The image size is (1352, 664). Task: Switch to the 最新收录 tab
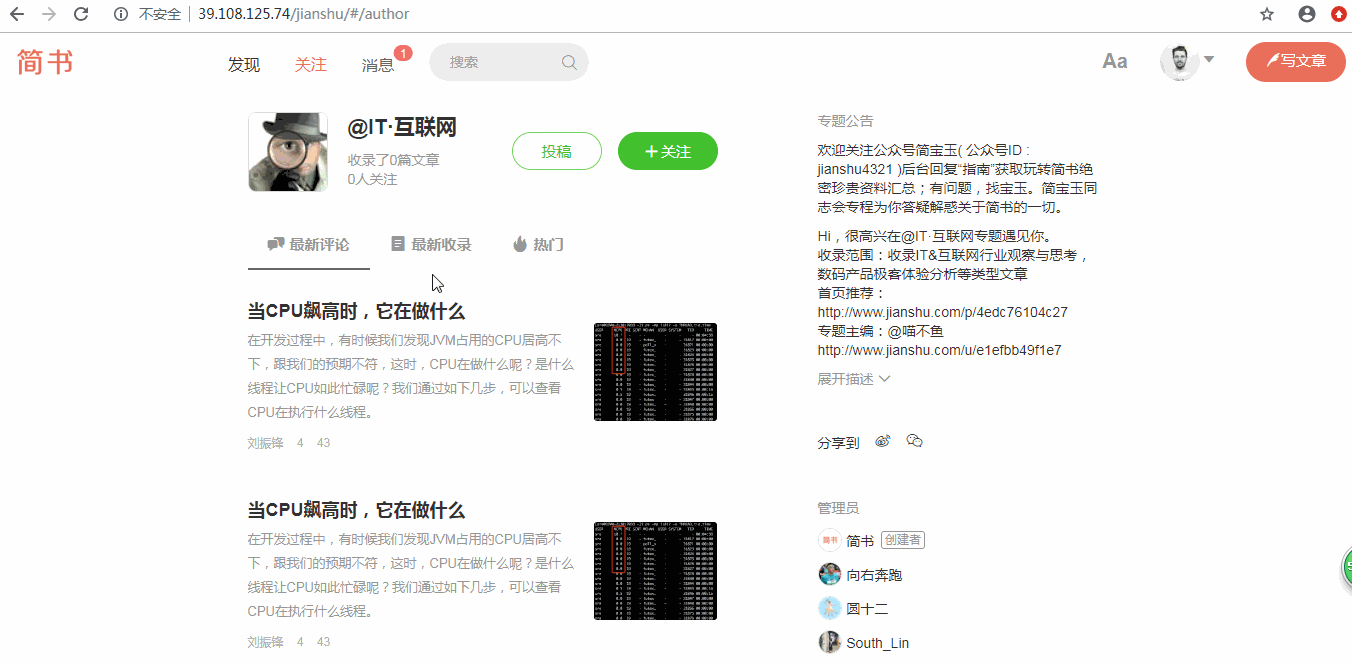pos(431,244)
